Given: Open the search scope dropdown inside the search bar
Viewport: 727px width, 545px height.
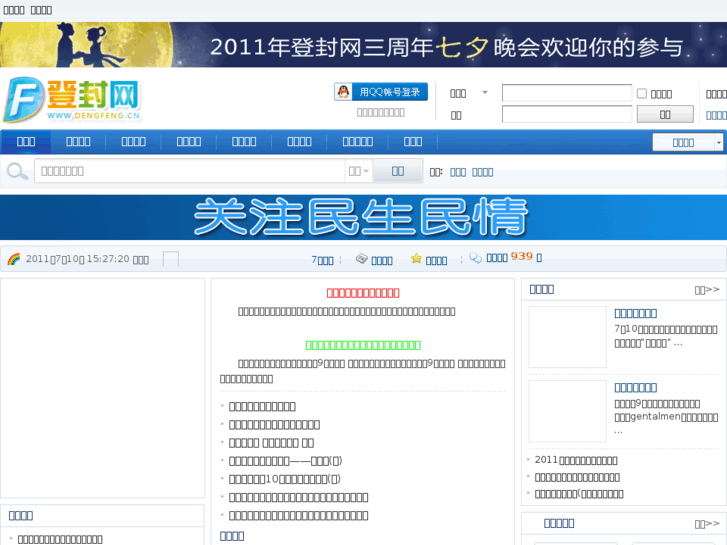Looking at the screenshot, I should [x=359, y=171].
